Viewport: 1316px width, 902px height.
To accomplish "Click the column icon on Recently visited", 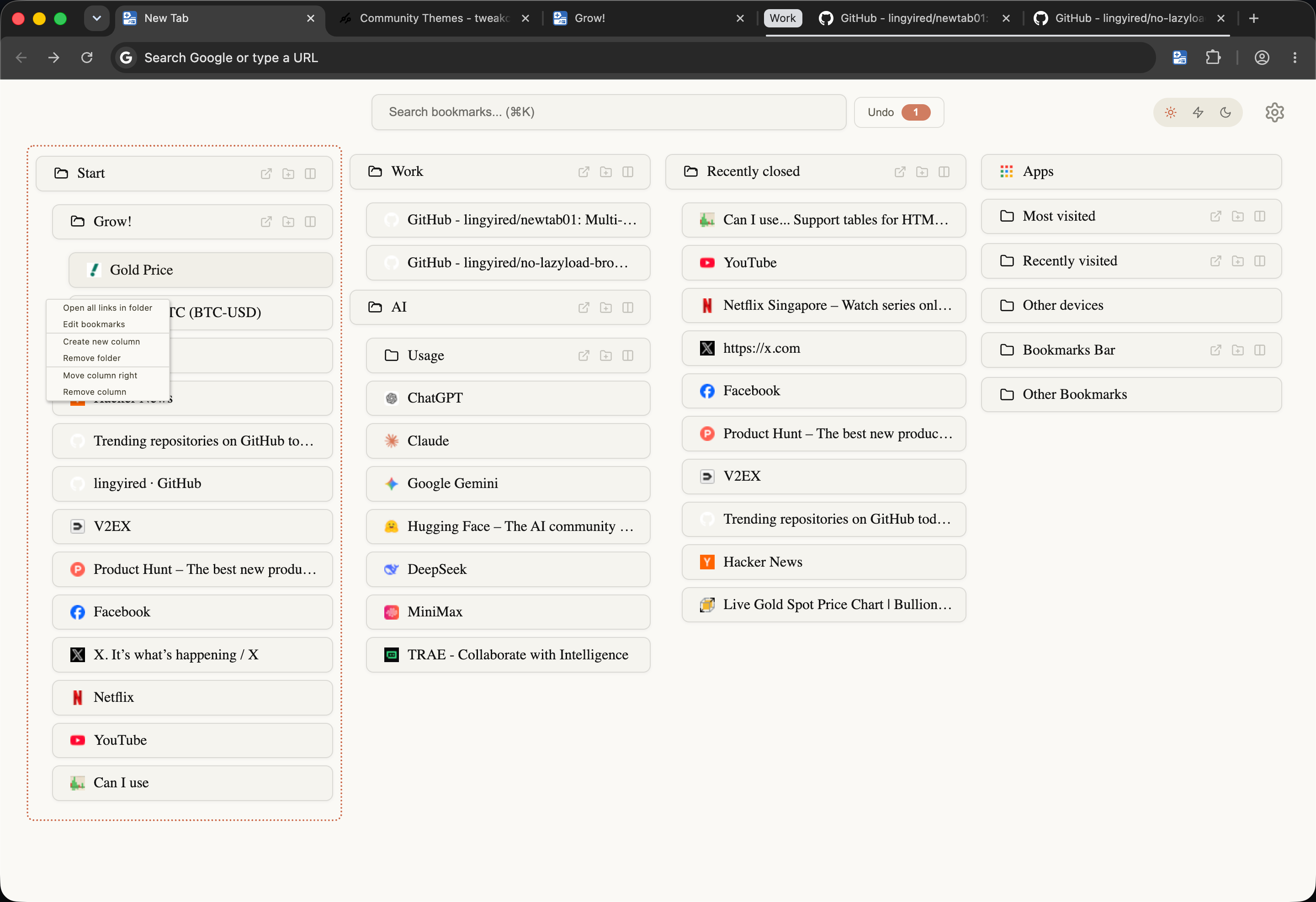I will [x=1260, y=261].
